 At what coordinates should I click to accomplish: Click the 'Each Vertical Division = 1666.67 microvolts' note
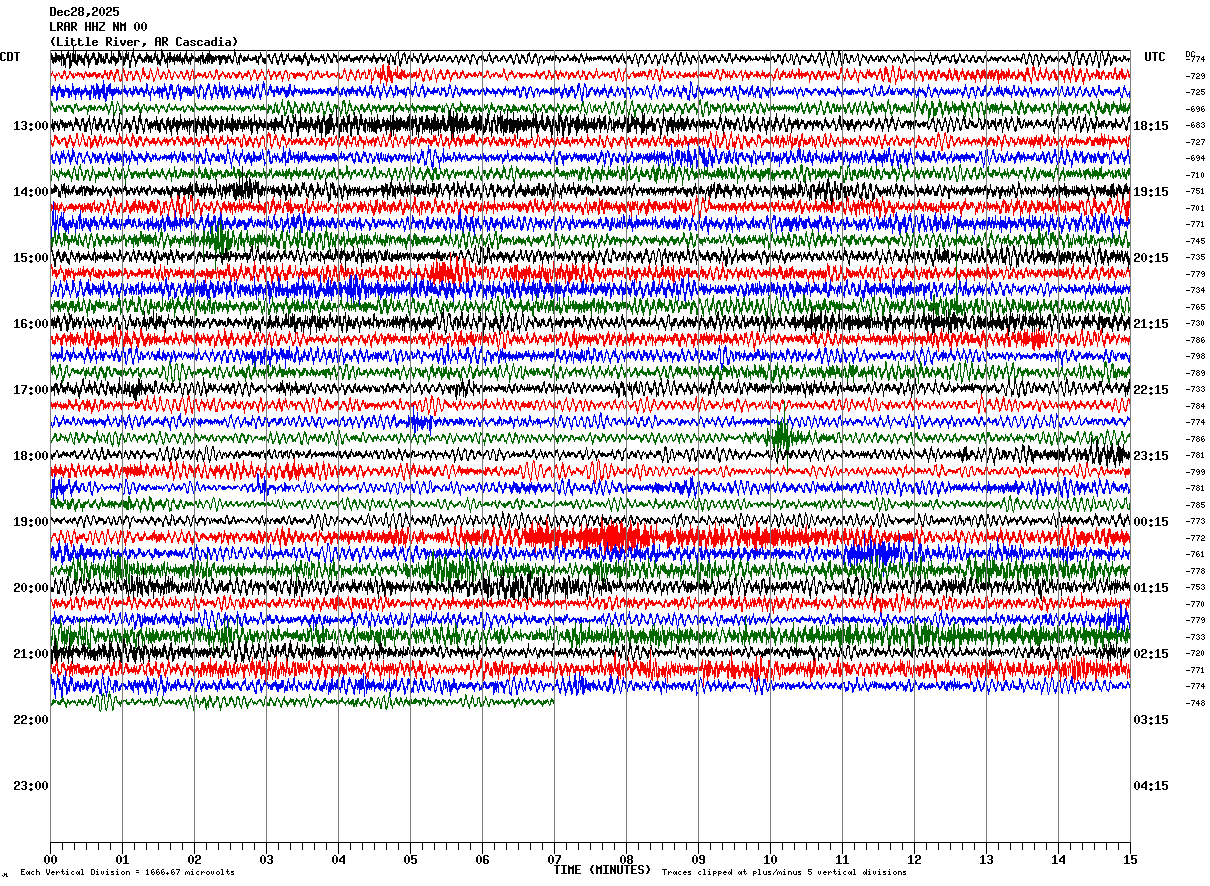click(x=128, y=873)
